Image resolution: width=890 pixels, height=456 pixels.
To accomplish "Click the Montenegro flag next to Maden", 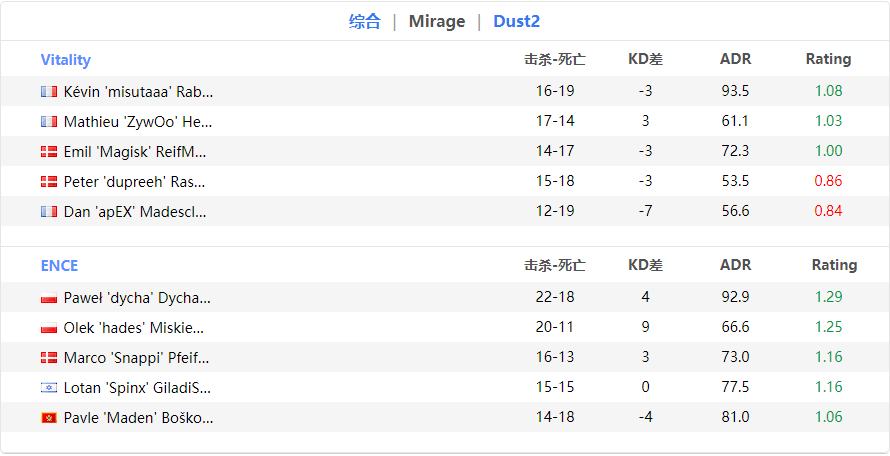I will click(49, 417).
